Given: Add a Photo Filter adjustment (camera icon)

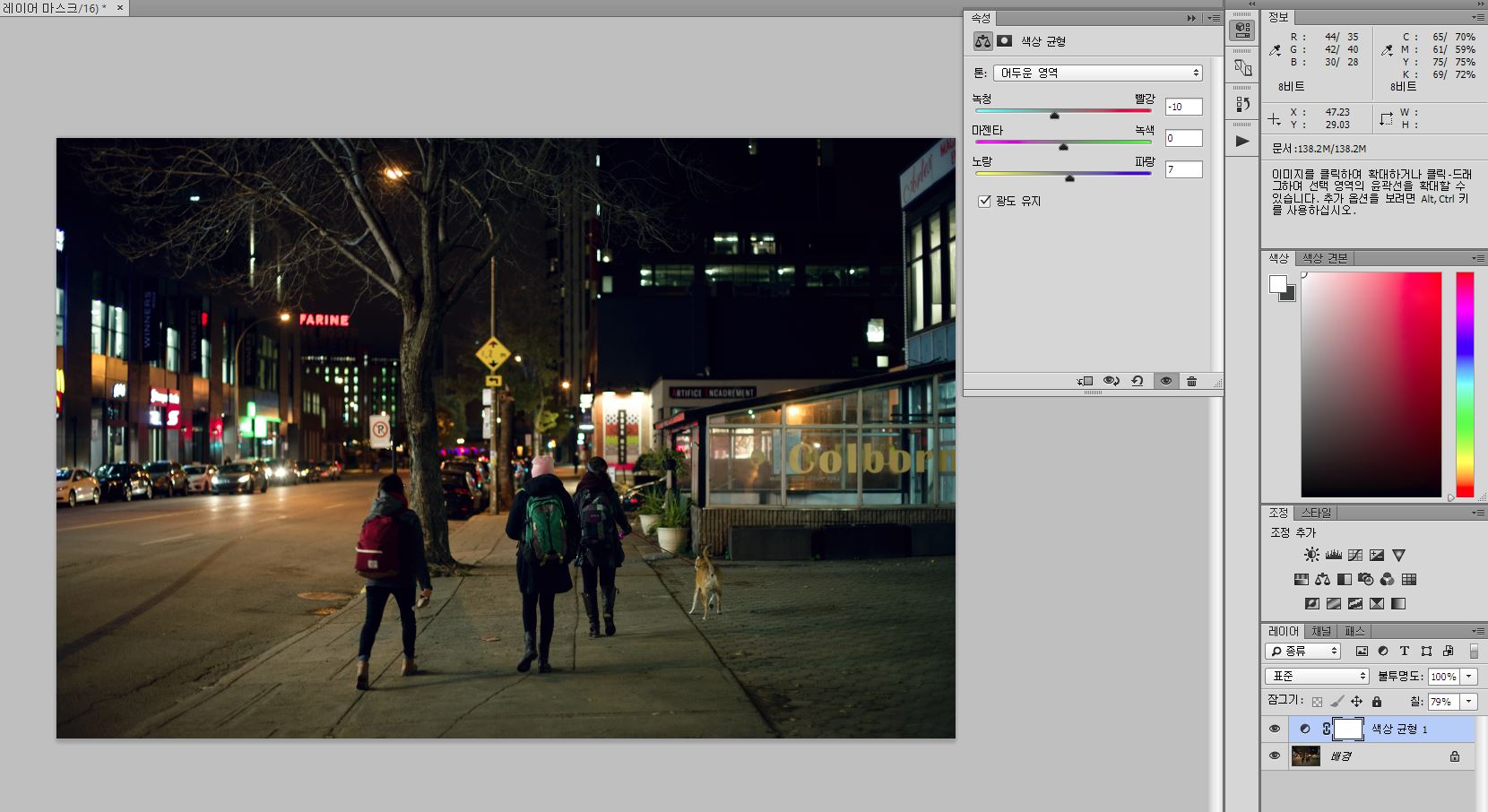Looking at the screenshot, I should pyautogui.click(x=1365, y=579).
